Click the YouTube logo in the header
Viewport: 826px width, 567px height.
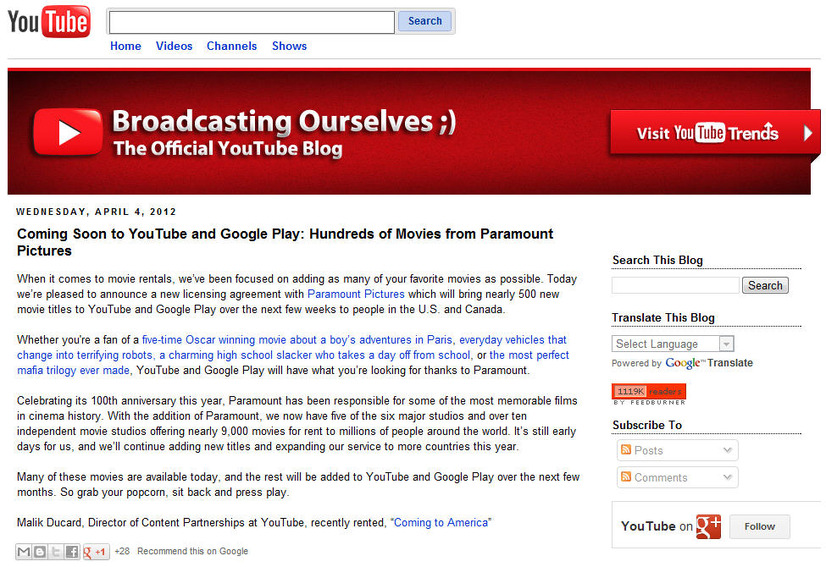click(48, 21)
